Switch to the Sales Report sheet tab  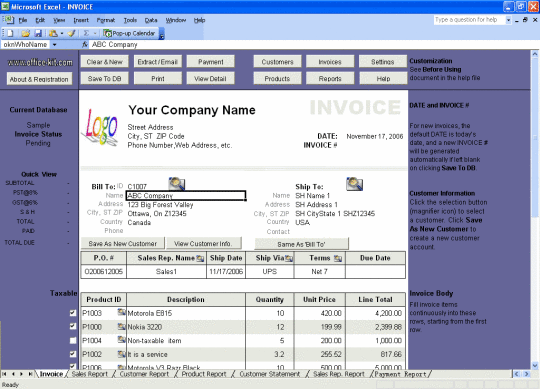click(90, 374)
